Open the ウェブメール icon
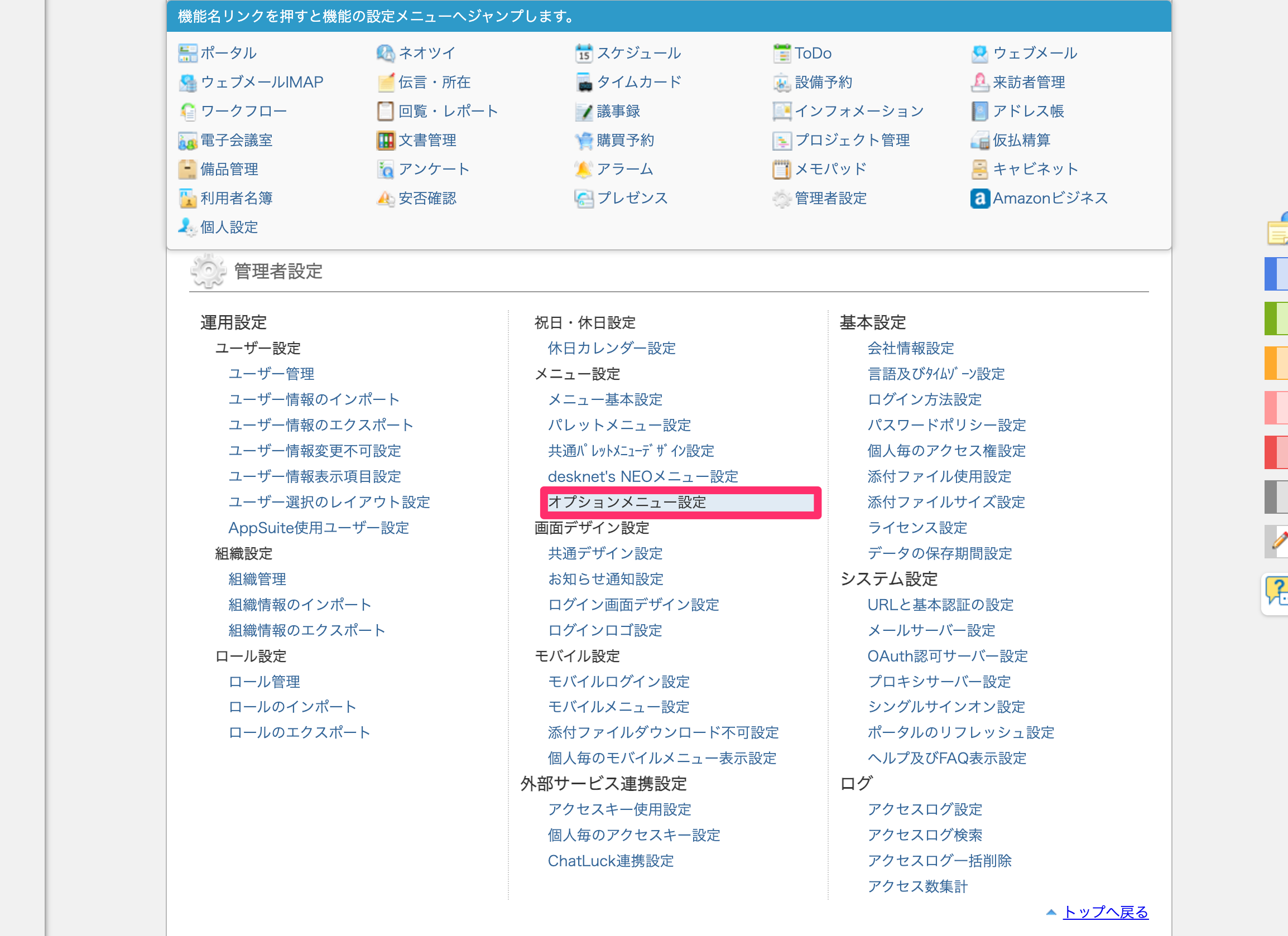The width and height of the screenshot is (1288, 936). point(980,54)
